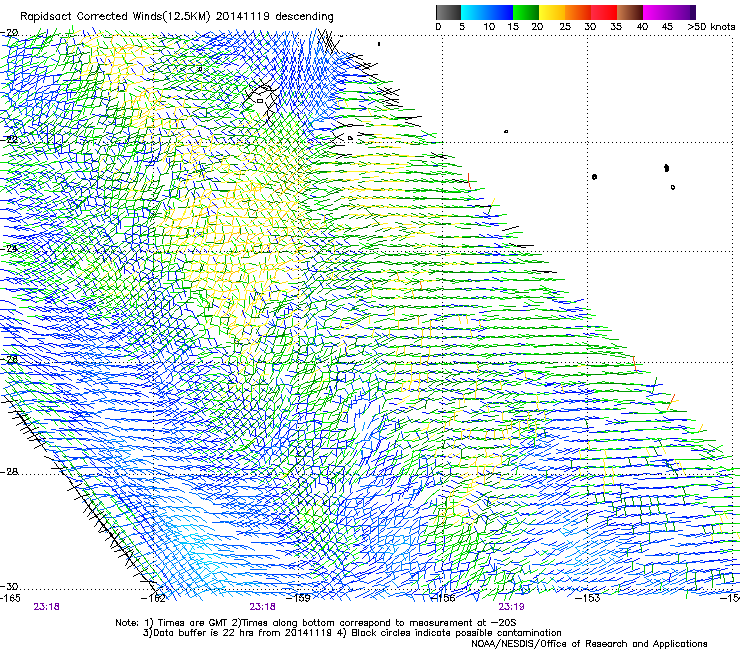Click the note 'Times are GMT'
This screenshot has height=650, width=740.
[x=193, y=623]
